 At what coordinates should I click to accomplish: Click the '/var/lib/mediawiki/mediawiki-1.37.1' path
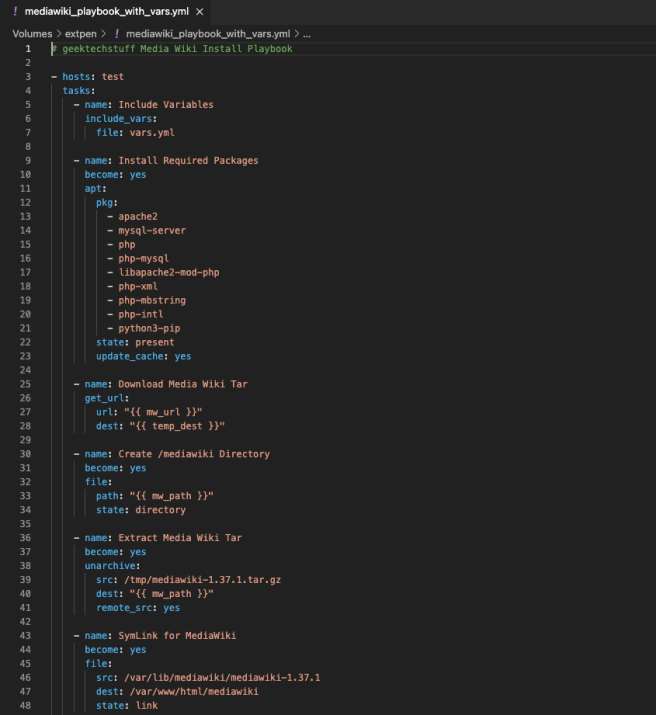[222, 678]
